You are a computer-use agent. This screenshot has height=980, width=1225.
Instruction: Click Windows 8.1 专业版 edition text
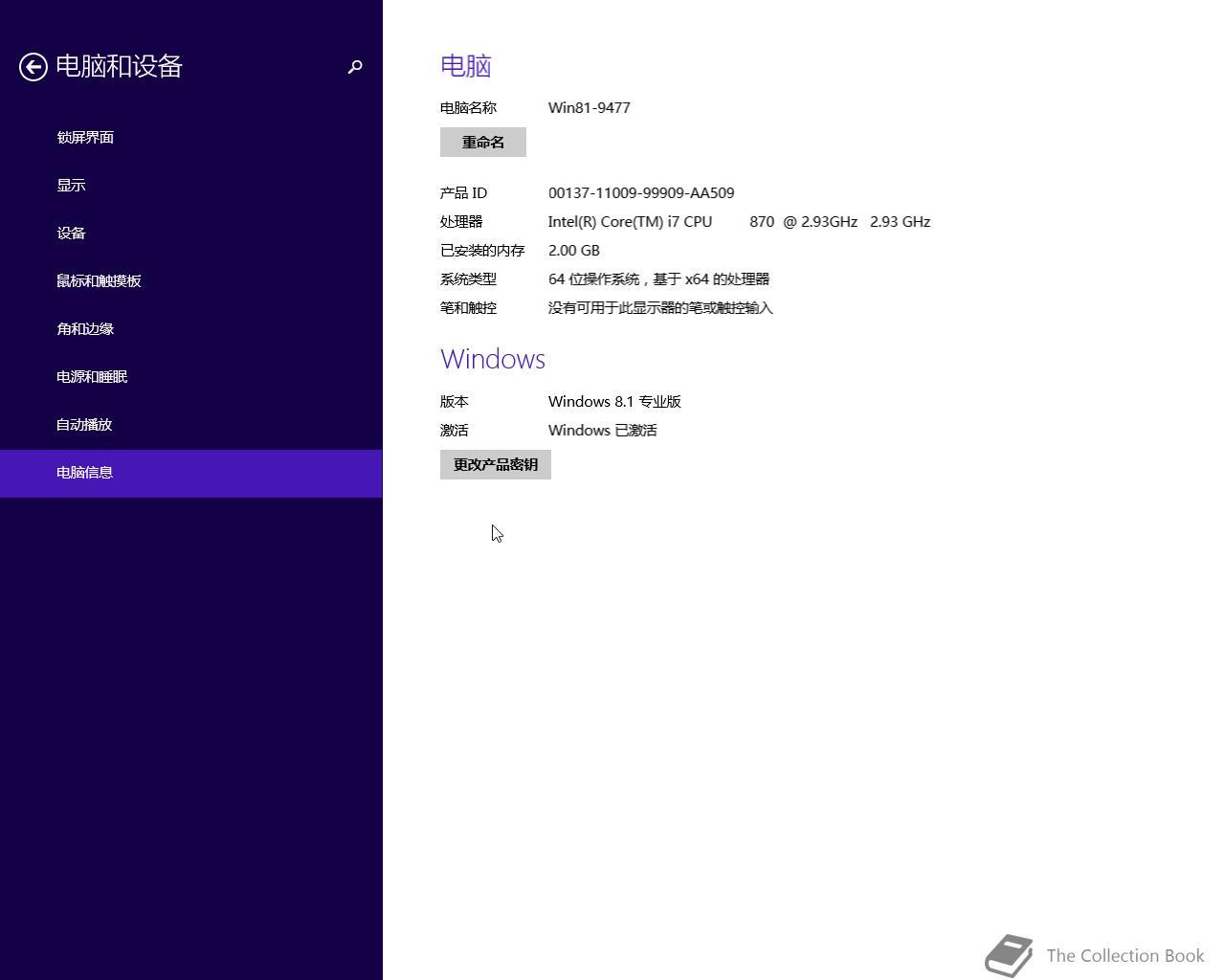coord(614,401)
